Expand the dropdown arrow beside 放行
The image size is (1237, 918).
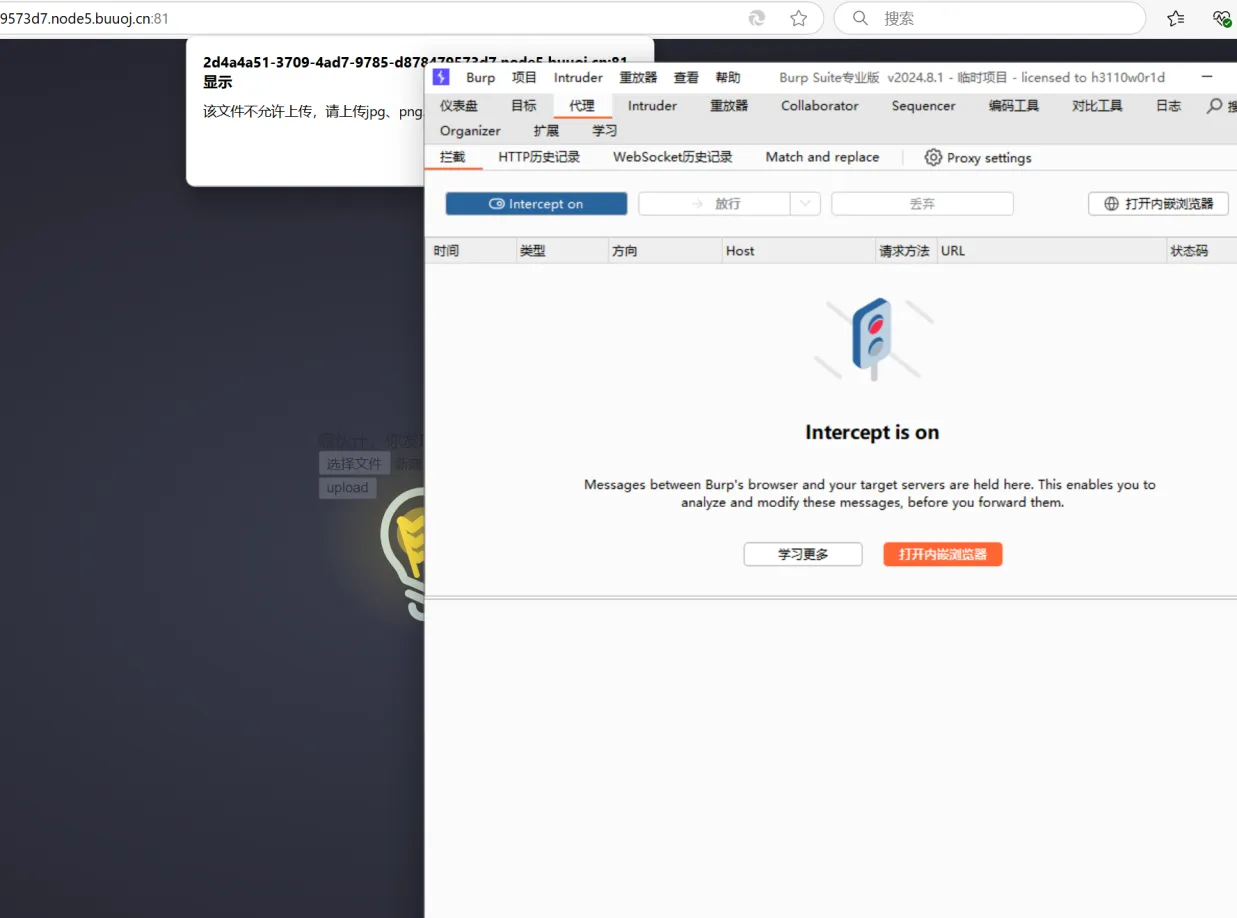(x=805, y=204)
